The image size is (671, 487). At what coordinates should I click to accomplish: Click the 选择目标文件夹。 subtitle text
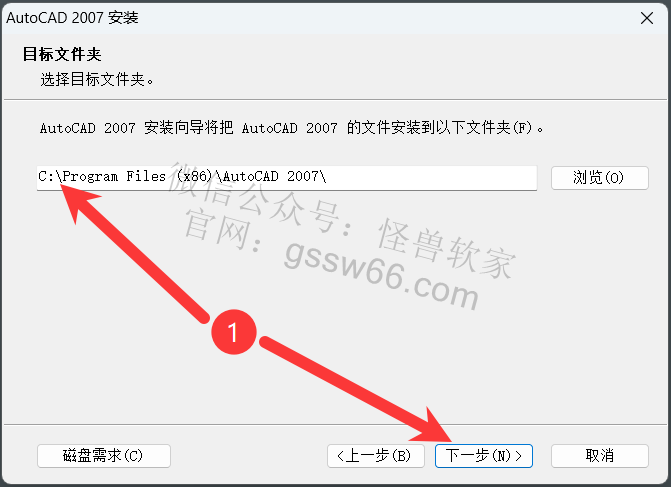pyautogui.click(x=97, y=80)
